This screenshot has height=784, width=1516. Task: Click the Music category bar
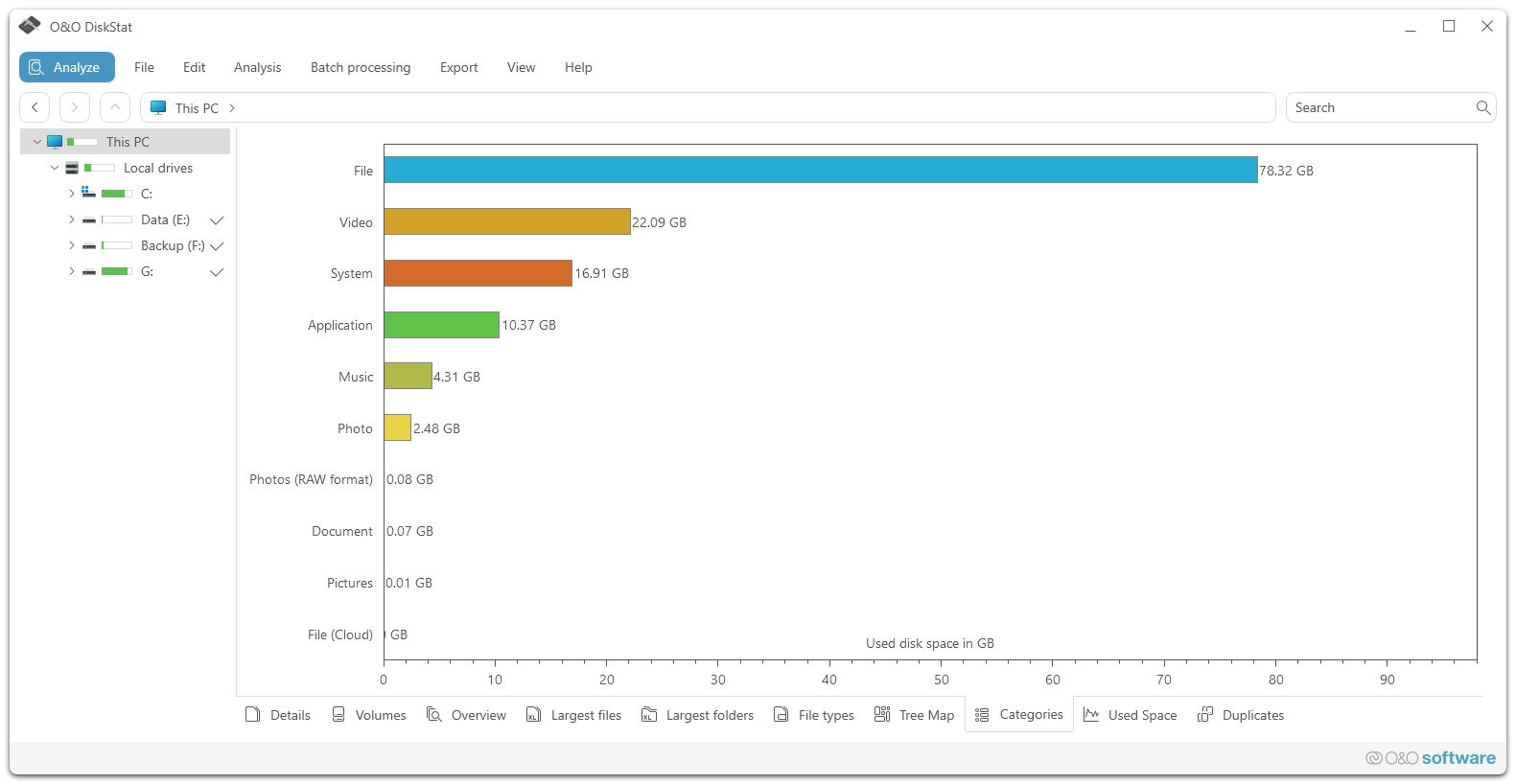tap(408, 376)
